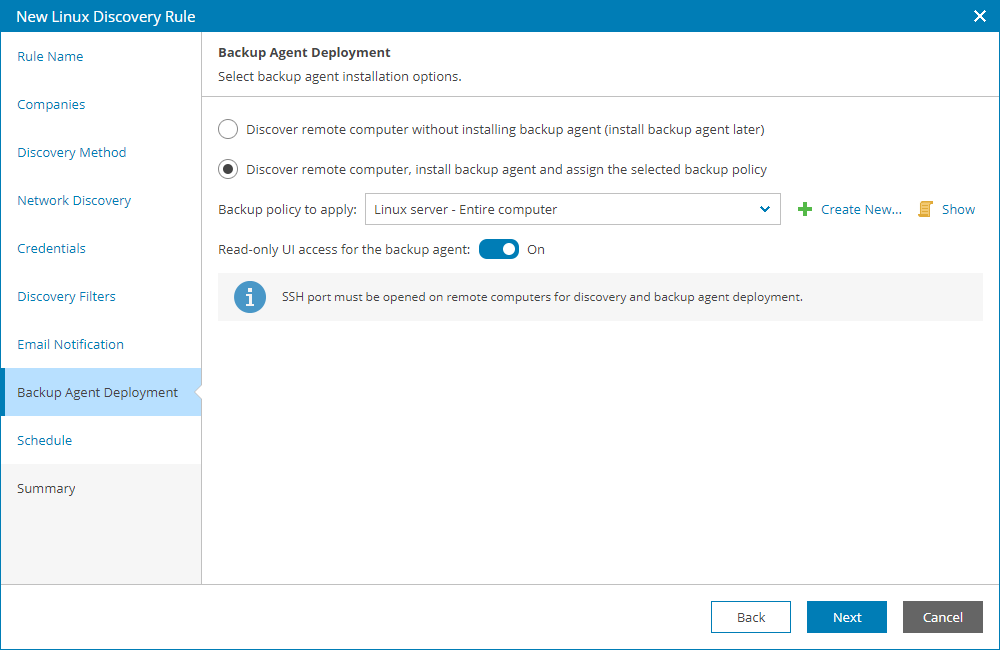View the Summary step
1000x650 pixels.
point(45,489)
